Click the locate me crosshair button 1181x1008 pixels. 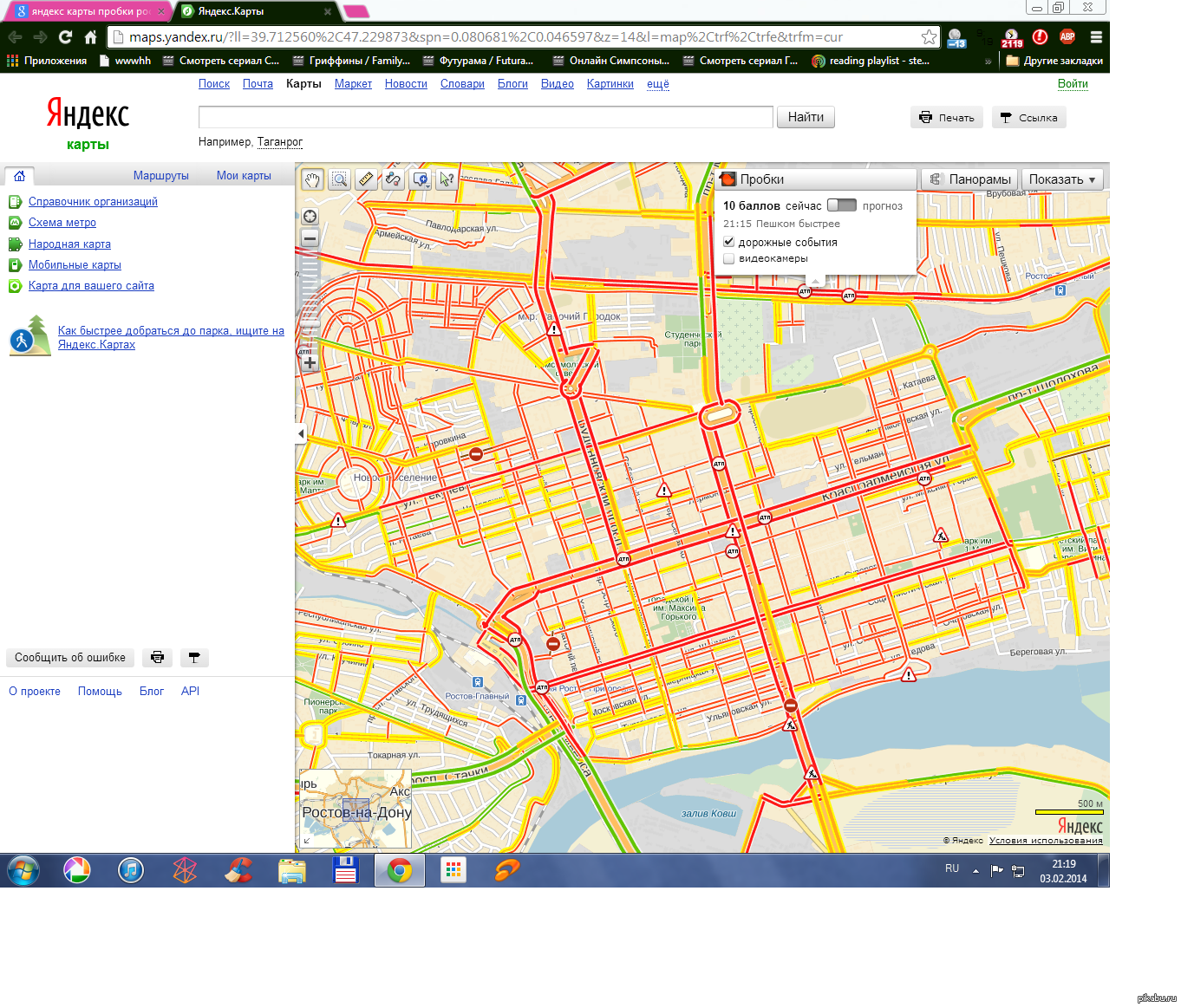point(310,217)
